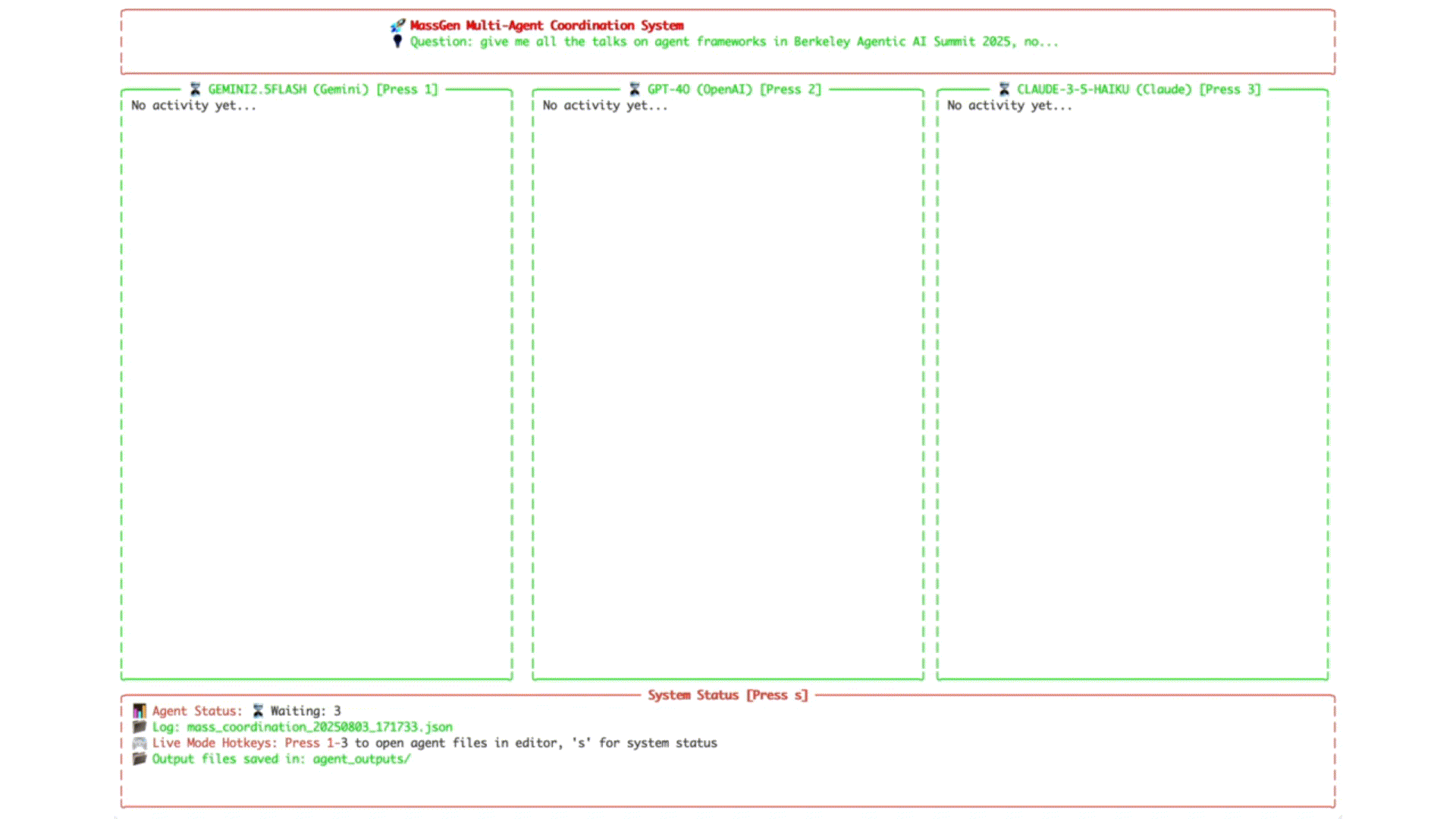The width and height of the screenshot is (1456, 819).
Task: Select the GPT-4O (OpenAI) panel title
Action: [x=699, y=89]
